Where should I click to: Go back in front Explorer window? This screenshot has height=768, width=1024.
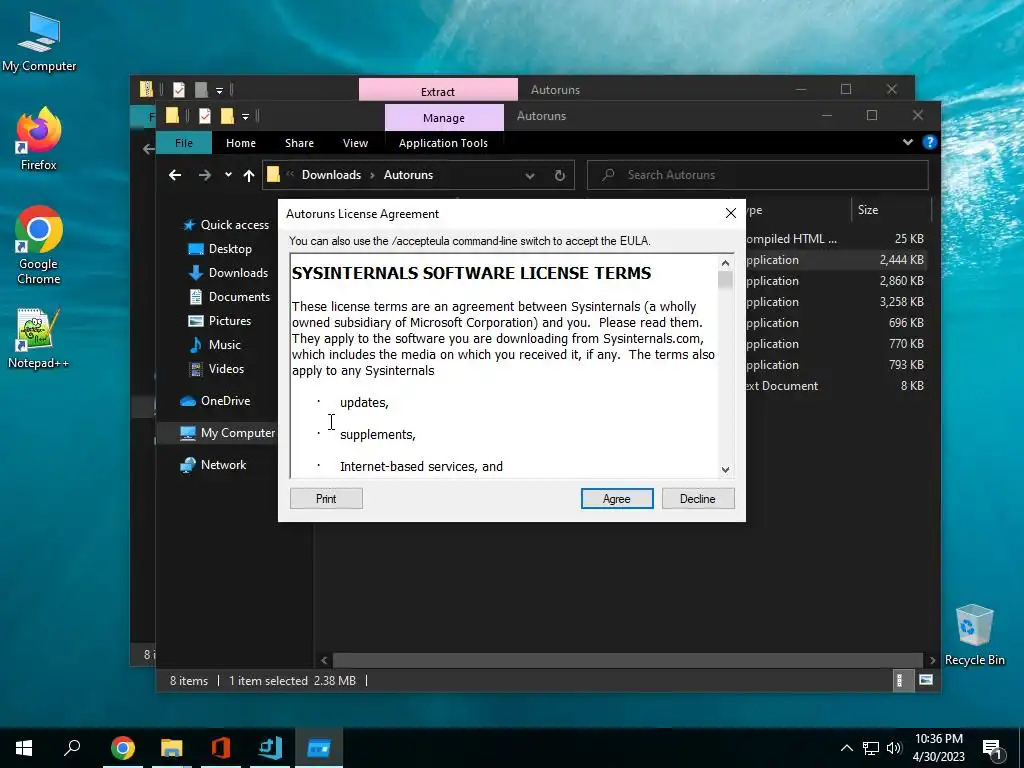(x=175, y=175)
